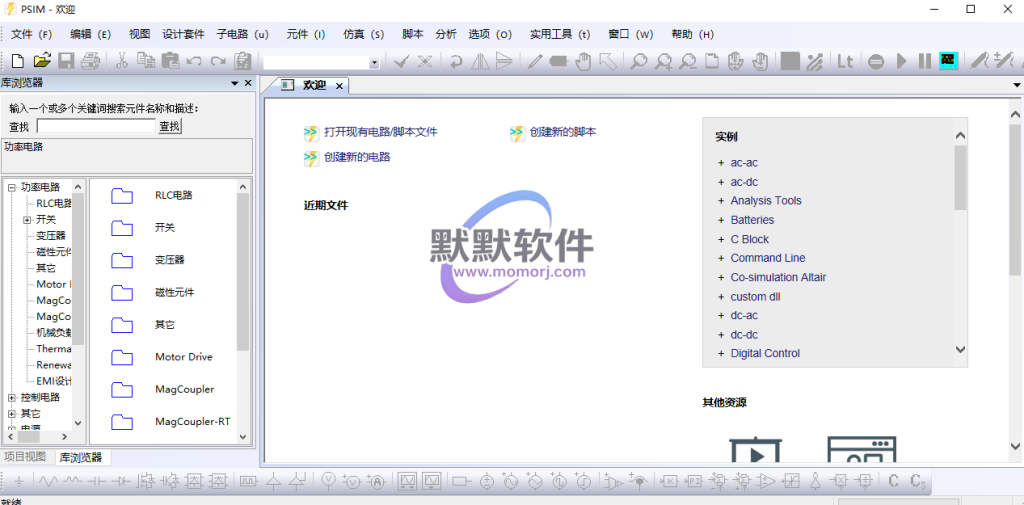Screen dimensions: 1024x505
Task: Save using the floppy disk icon
Action: point(66,61)
